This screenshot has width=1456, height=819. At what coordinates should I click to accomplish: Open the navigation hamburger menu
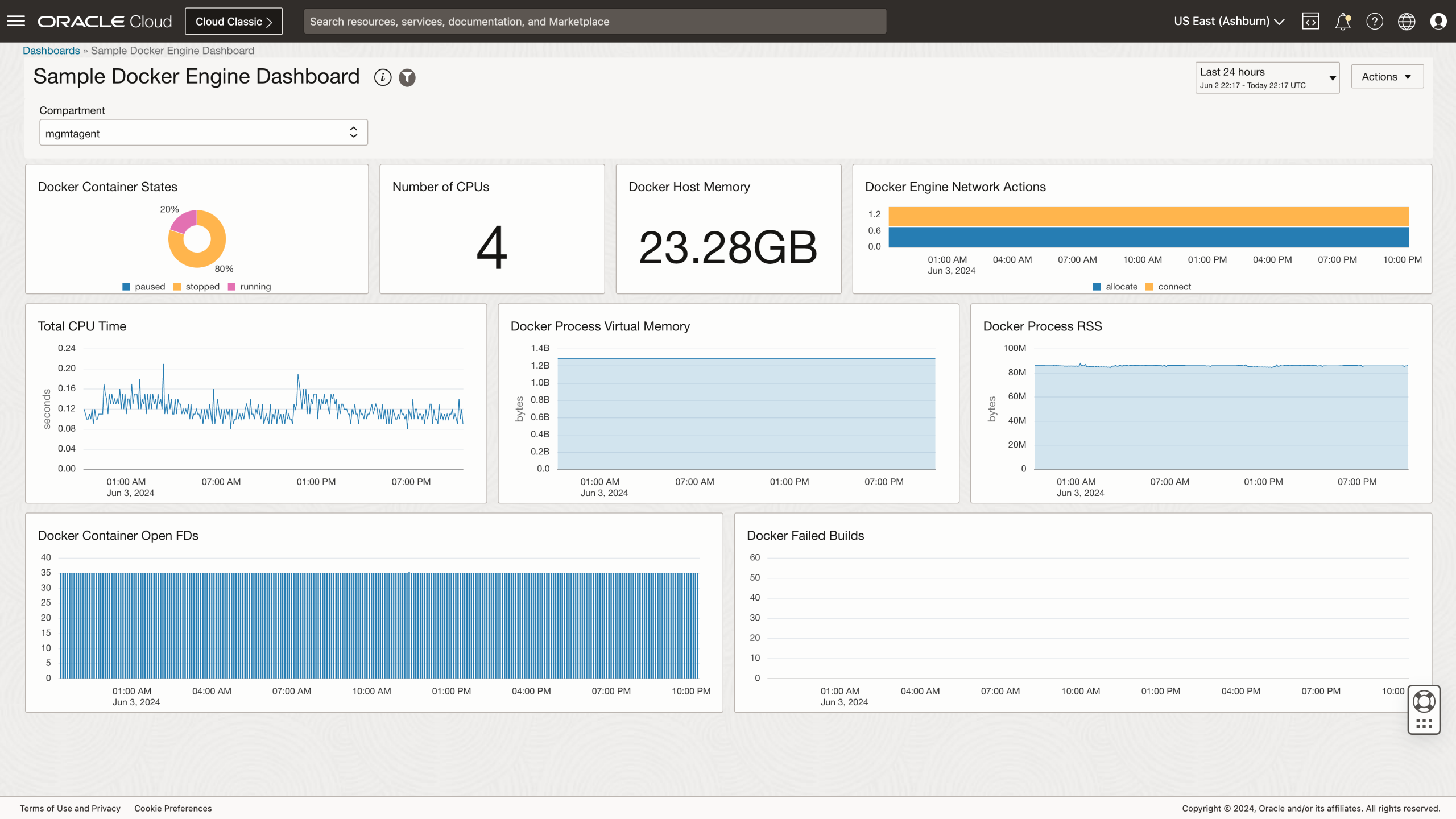point(16,21)
